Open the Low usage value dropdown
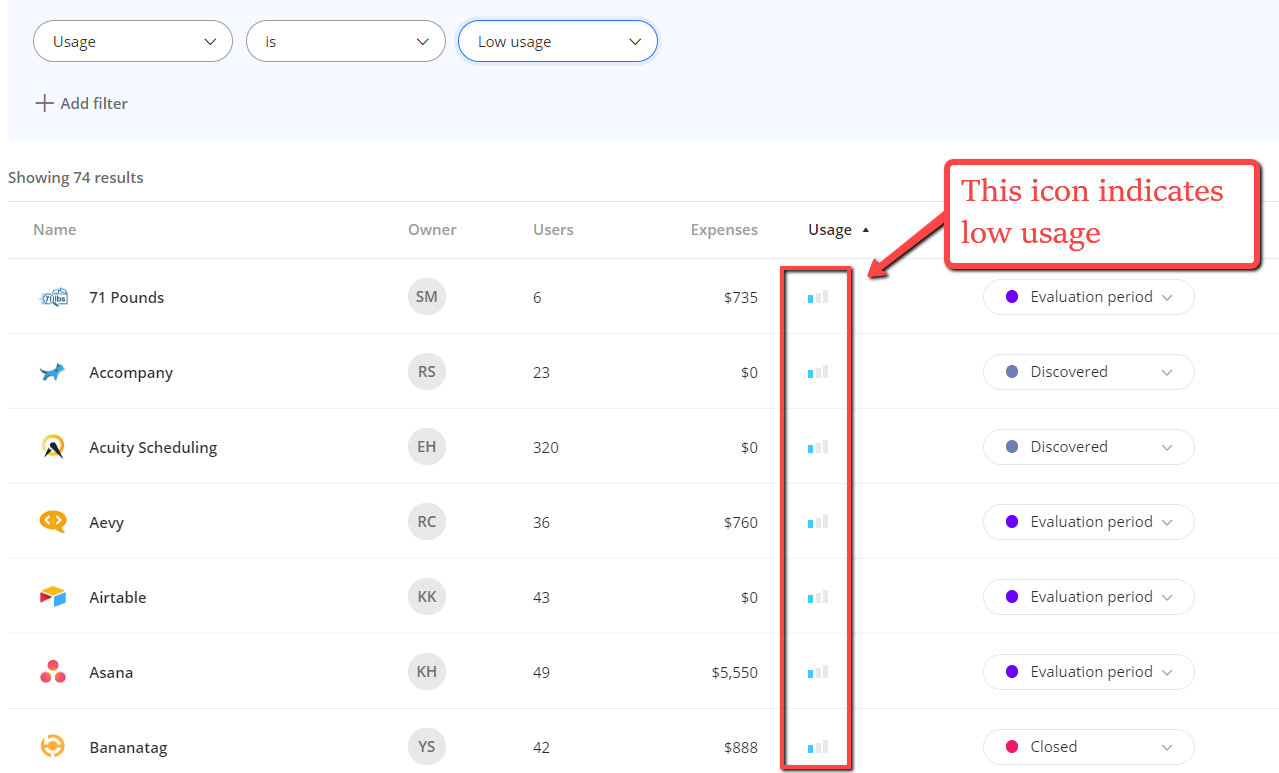The image size is (1279, 773). (558, 42)
